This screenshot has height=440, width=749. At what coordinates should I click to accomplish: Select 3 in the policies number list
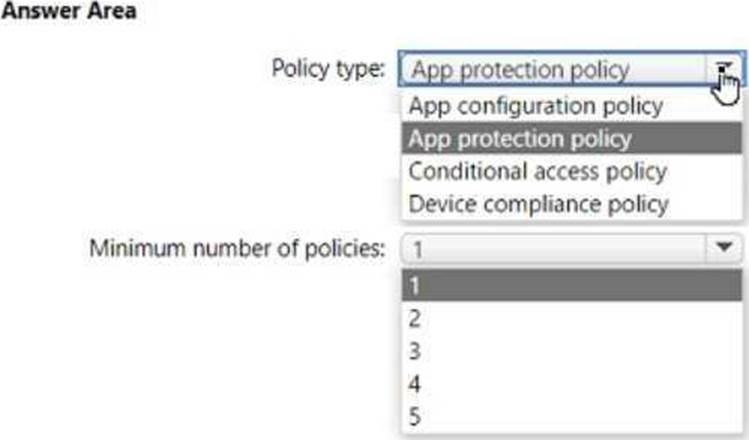pyautogui.click(x=414, y=351)
